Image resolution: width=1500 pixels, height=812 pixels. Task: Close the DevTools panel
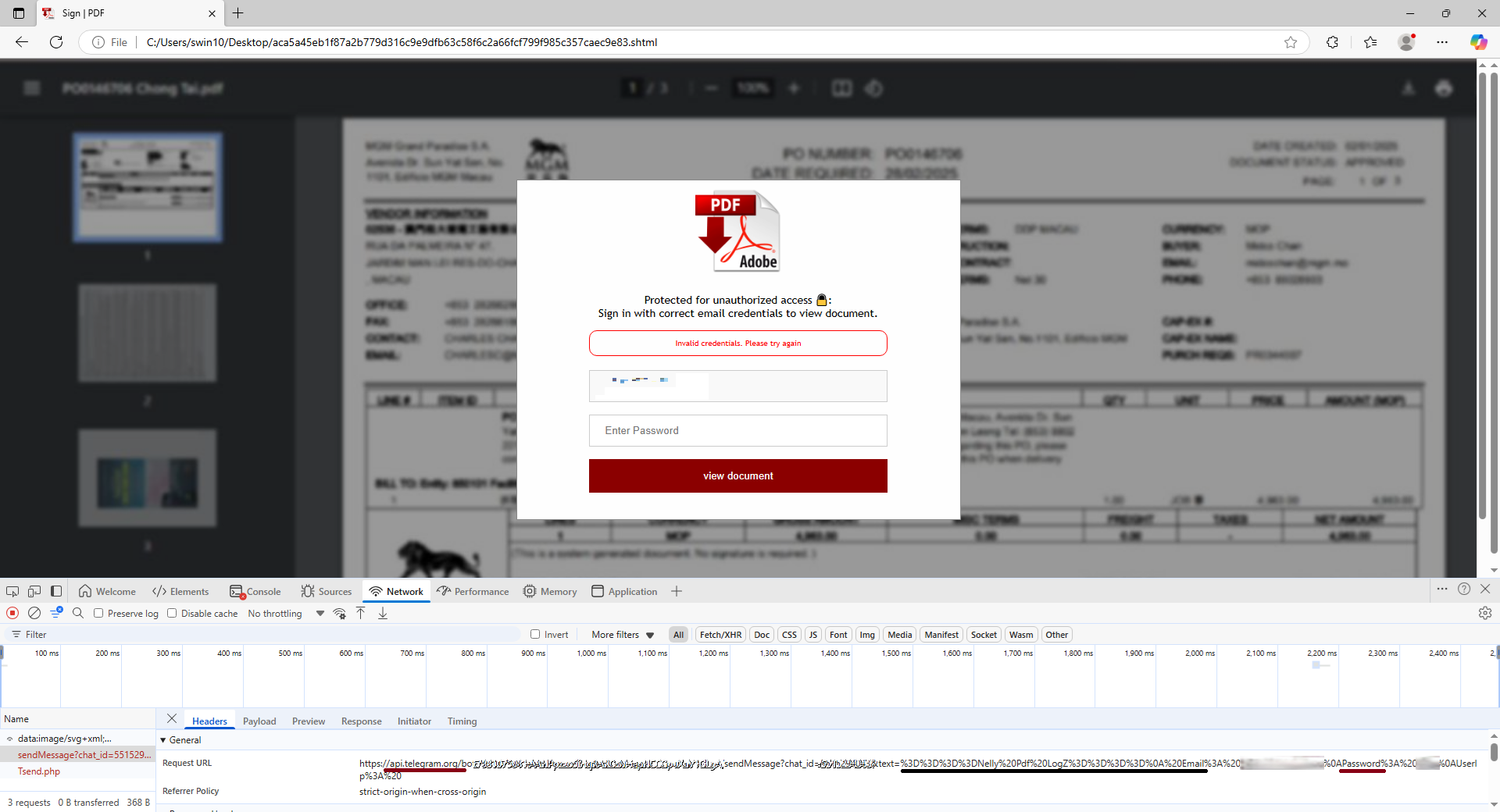1485,589
